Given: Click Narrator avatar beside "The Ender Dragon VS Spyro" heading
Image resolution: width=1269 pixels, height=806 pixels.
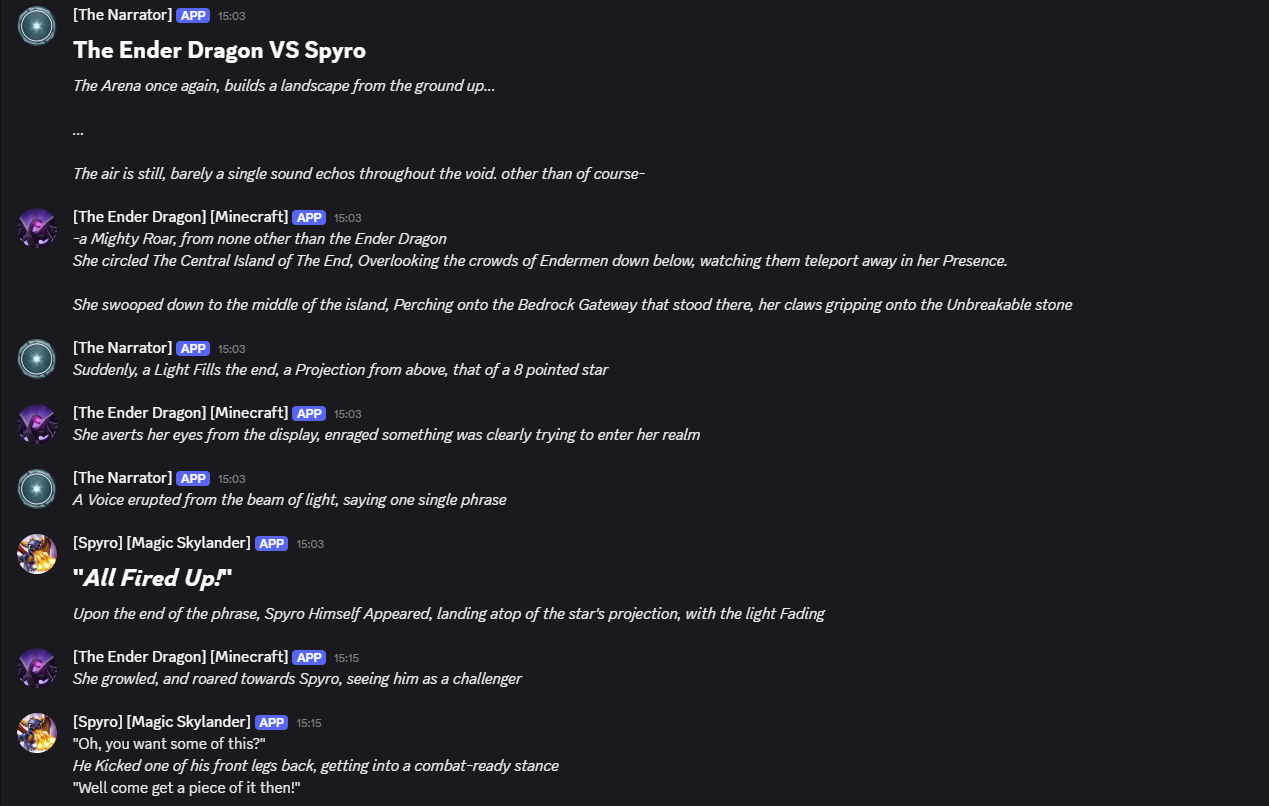Looking at the screenshot, I should coord(37,25).
